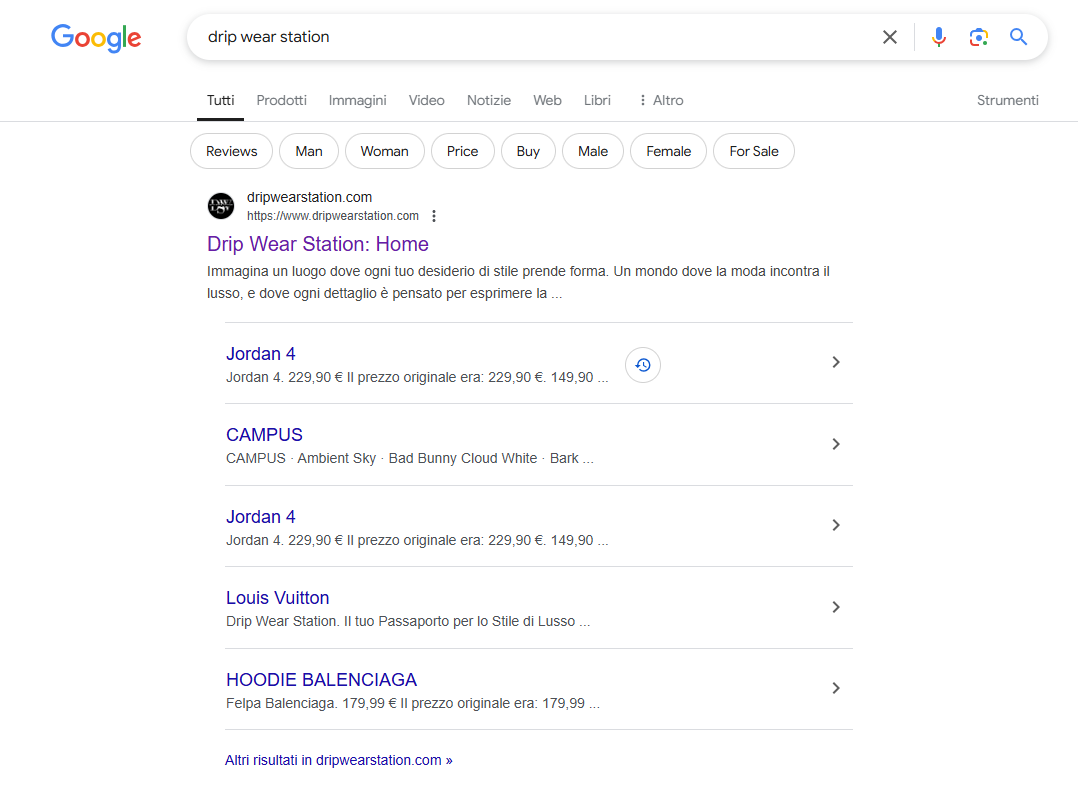Image resolution: width=1078 pixels, height=796 pixels.
Task: Open Google Lens image search
Action: (x=978, y=37)
